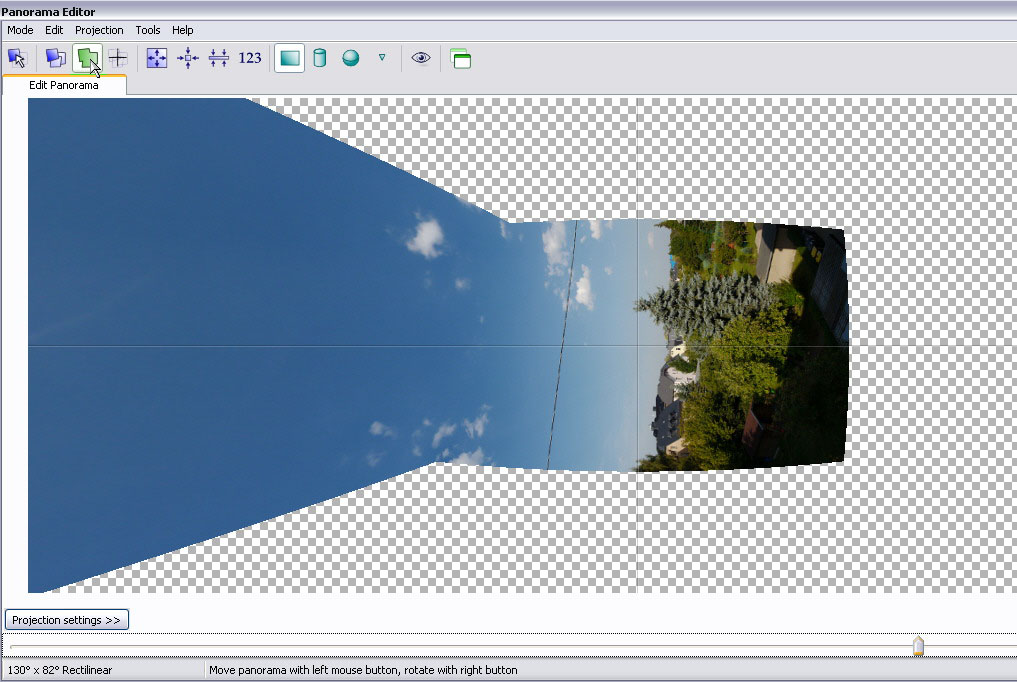Open the projection type dropdown arrow
Viewport: 1017px width, 682px height.
[x=382, y=58]
